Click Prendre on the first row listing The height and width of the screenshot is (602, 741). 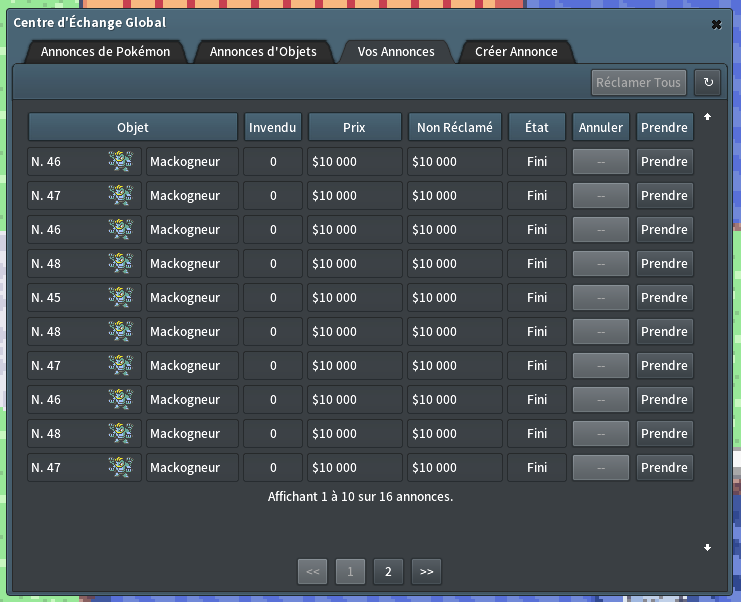pos(664,162)
